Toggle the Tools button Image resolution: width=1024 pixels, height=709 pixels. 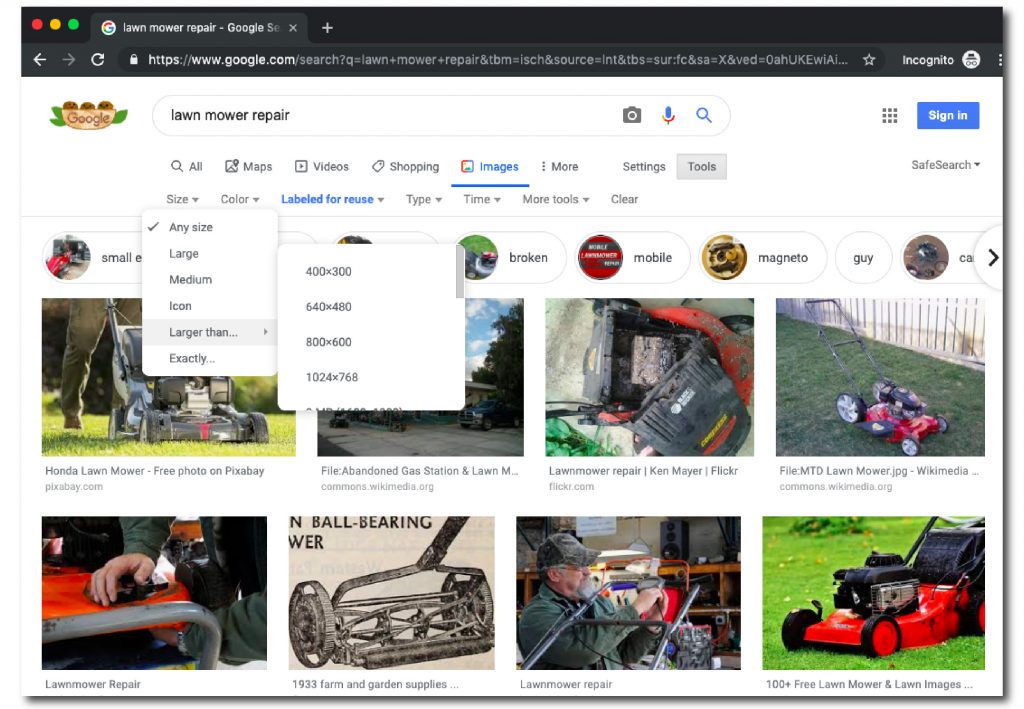pyautogui.click(x=701, y=166)
